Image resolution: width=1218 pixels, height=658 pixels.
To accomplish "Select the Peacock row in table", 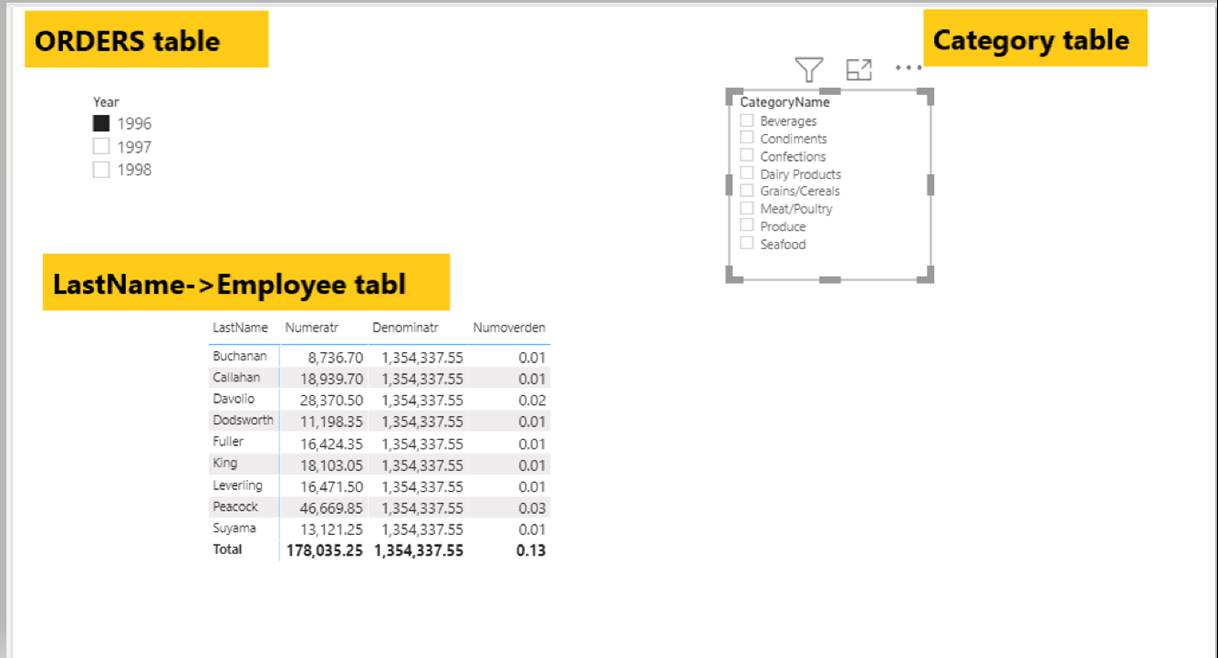I will (x=380, y=508).
